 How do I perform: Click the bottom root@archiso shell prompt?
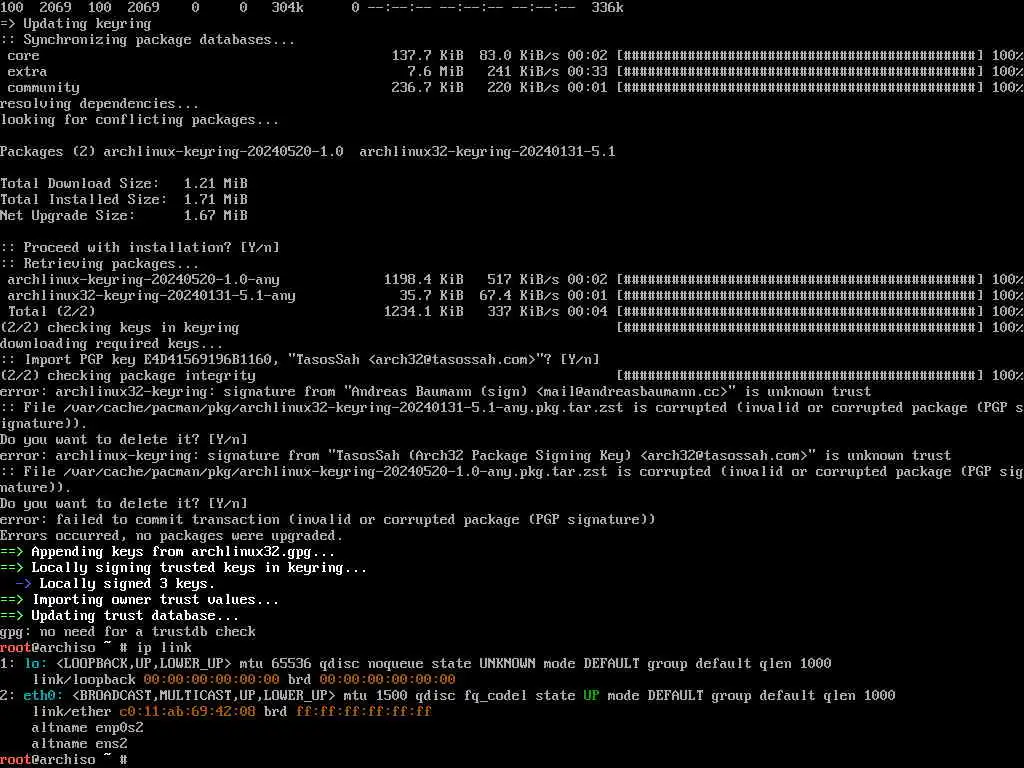[x=64, y=760]
